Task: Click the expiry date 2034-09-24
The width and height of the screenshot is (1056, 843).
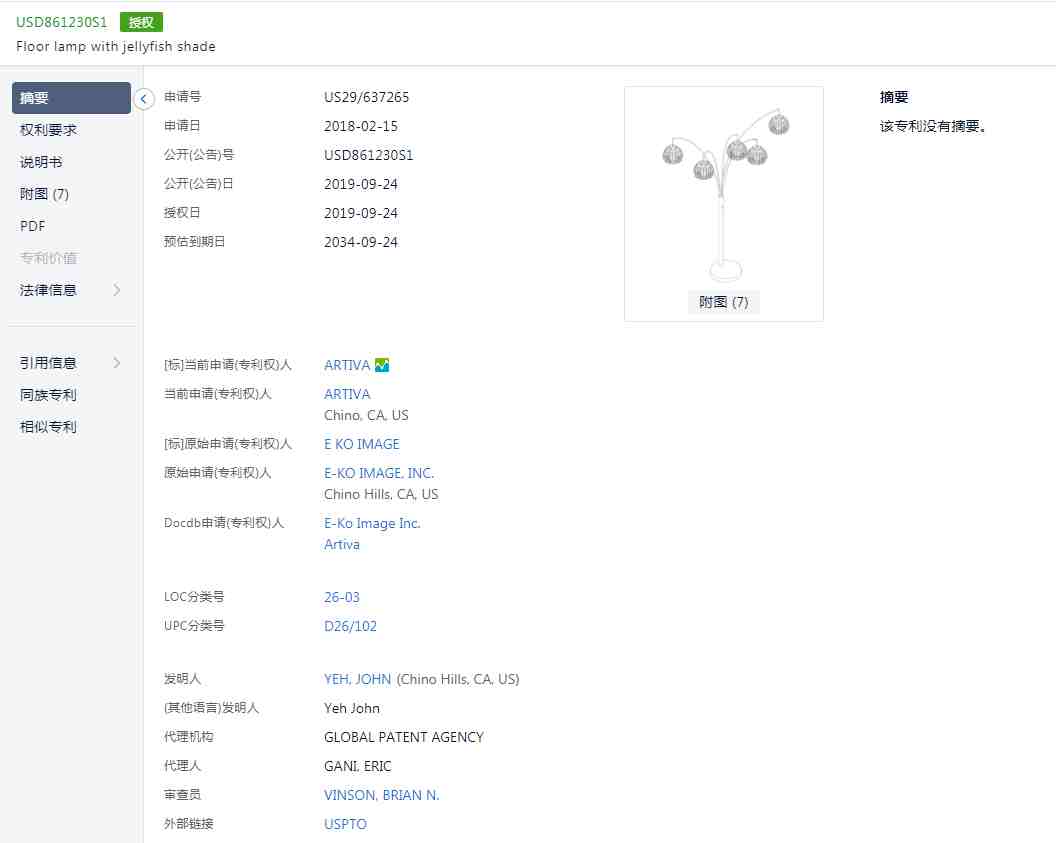Action: 361,242
